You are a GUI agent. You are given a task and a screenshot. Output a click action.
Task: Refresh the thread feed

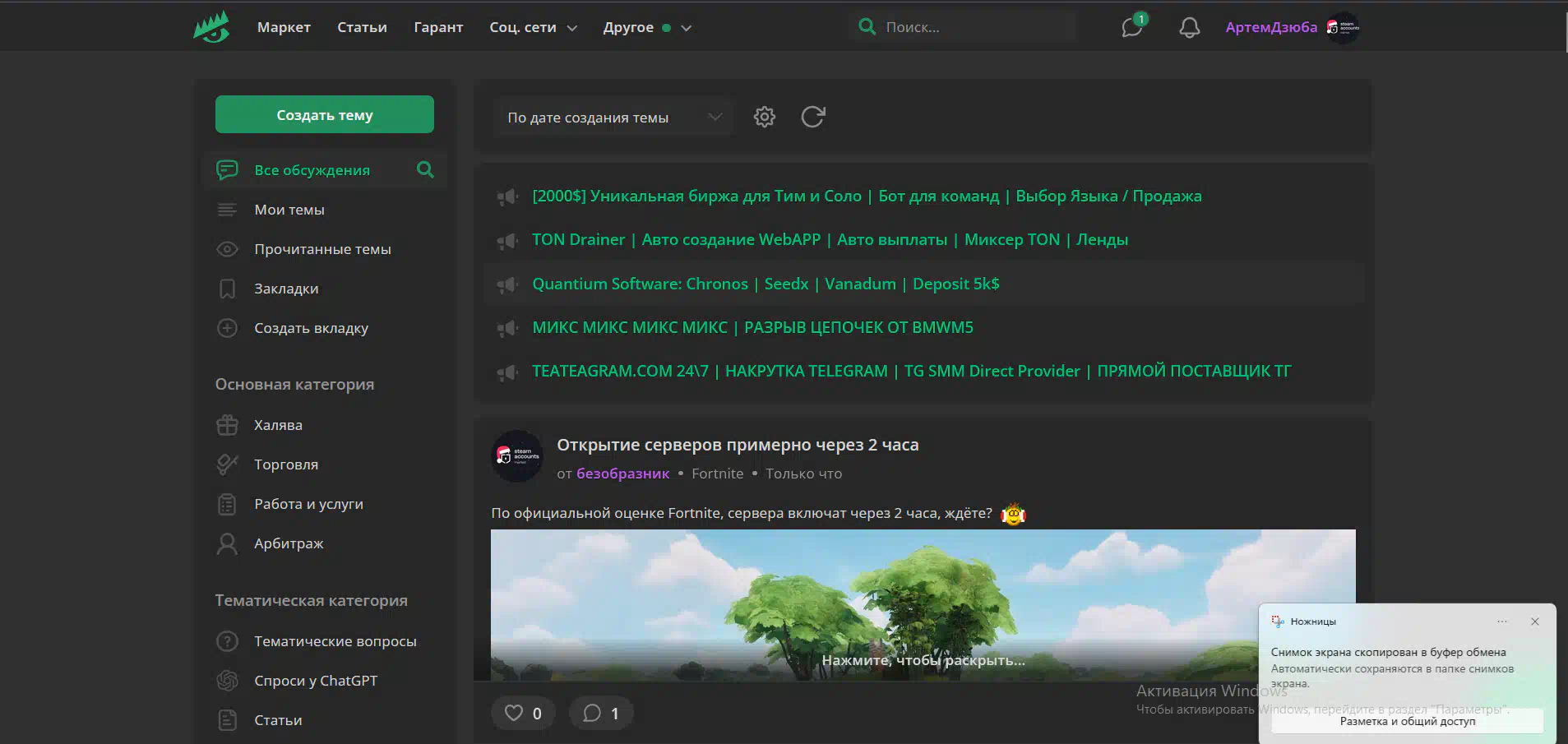pos(813,117)
